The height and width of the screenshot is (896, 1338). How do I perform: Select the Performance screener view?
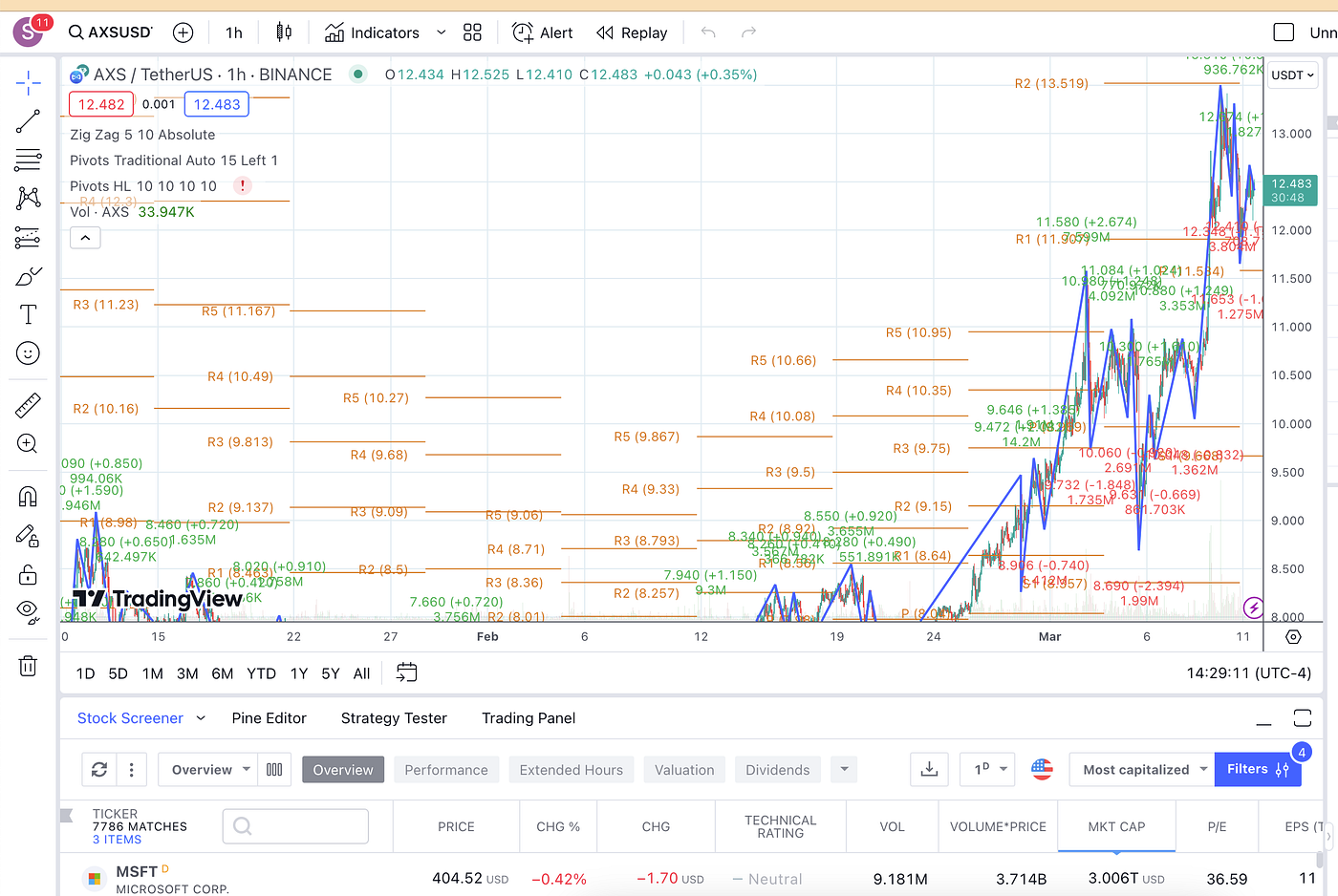446,770
